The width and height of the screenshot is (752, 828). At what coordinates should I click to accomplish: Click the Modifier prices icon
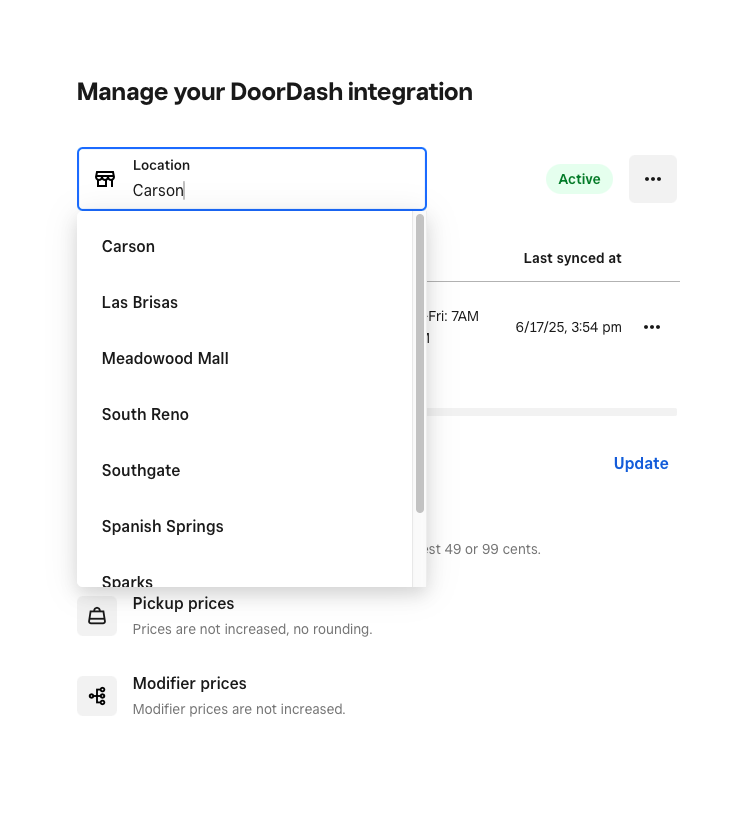[97, 696]
